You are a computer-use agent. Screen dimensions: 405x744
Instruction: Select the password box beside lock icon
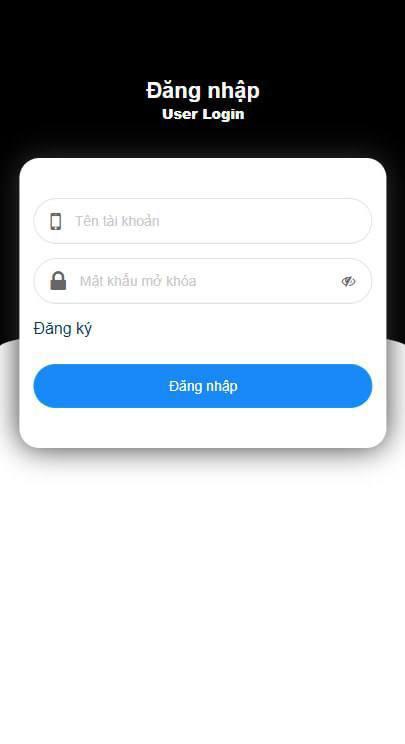(202, 281)
